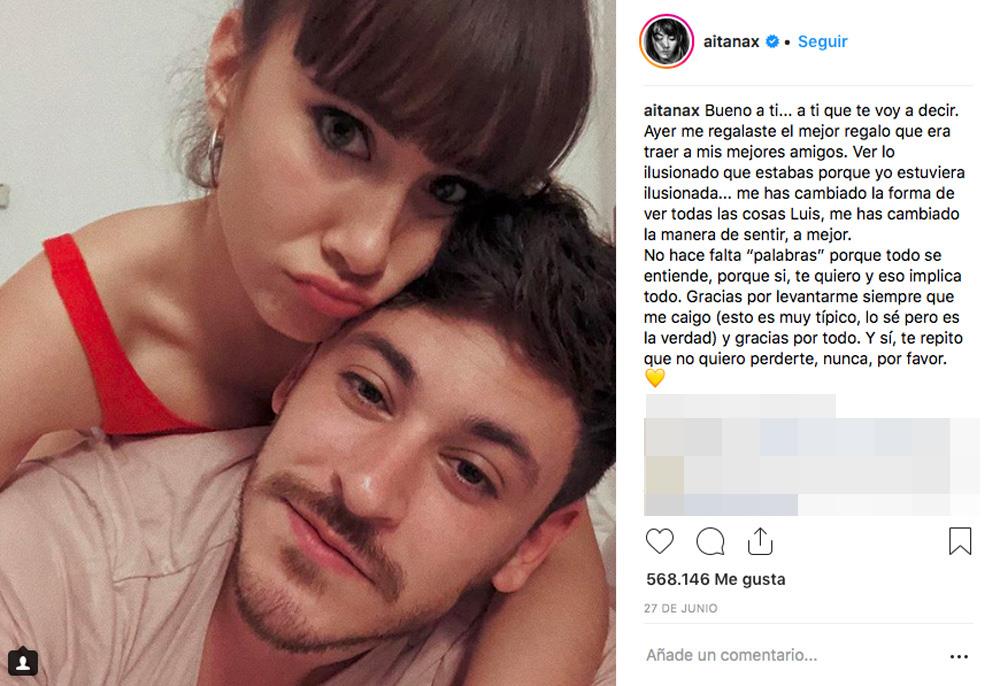Select the blurred comments section

tap(811, 455)
